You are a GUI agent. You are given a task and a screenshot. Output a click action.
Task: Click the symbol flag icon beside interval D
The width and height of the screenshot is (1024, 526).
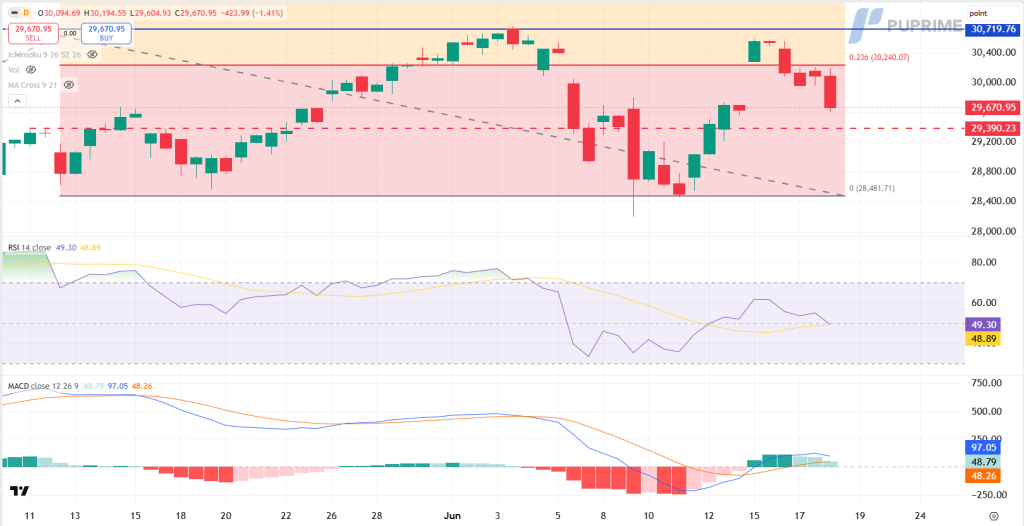tap(12, 12)
